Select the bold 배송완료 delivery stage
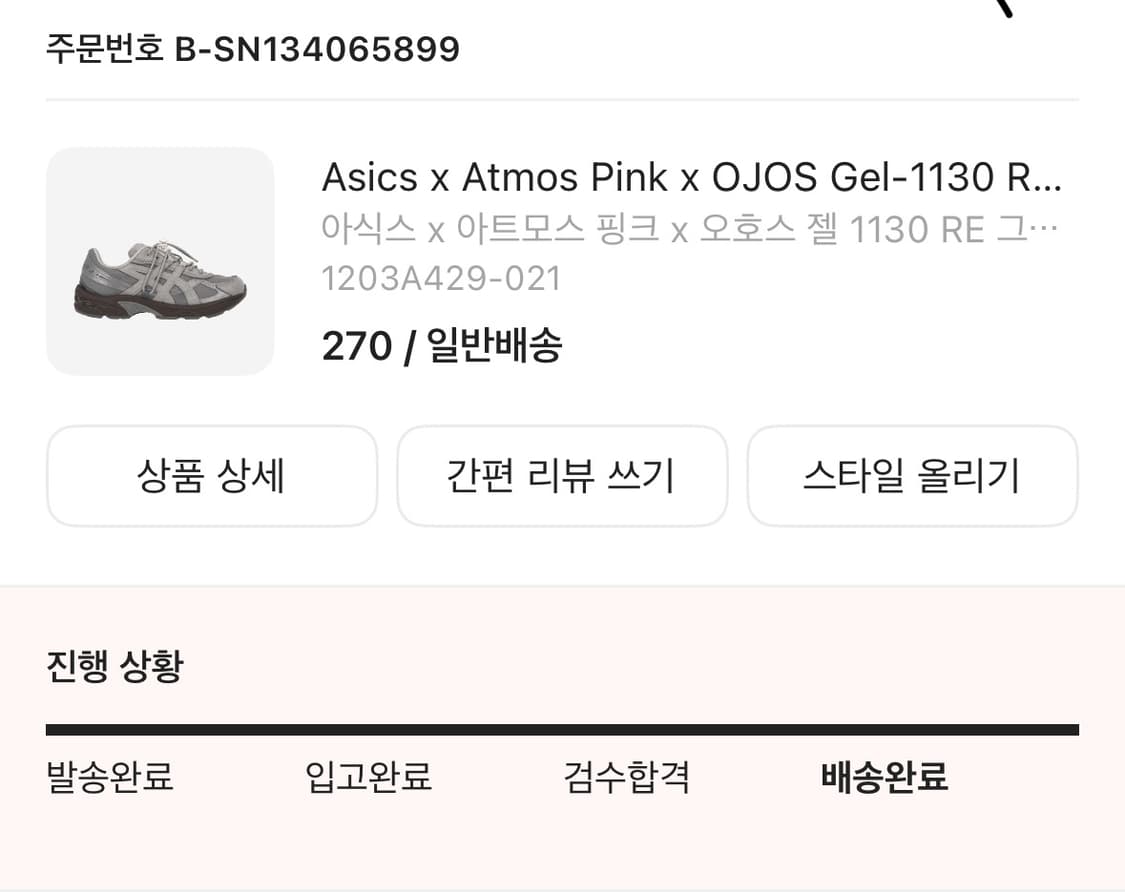 884,777
